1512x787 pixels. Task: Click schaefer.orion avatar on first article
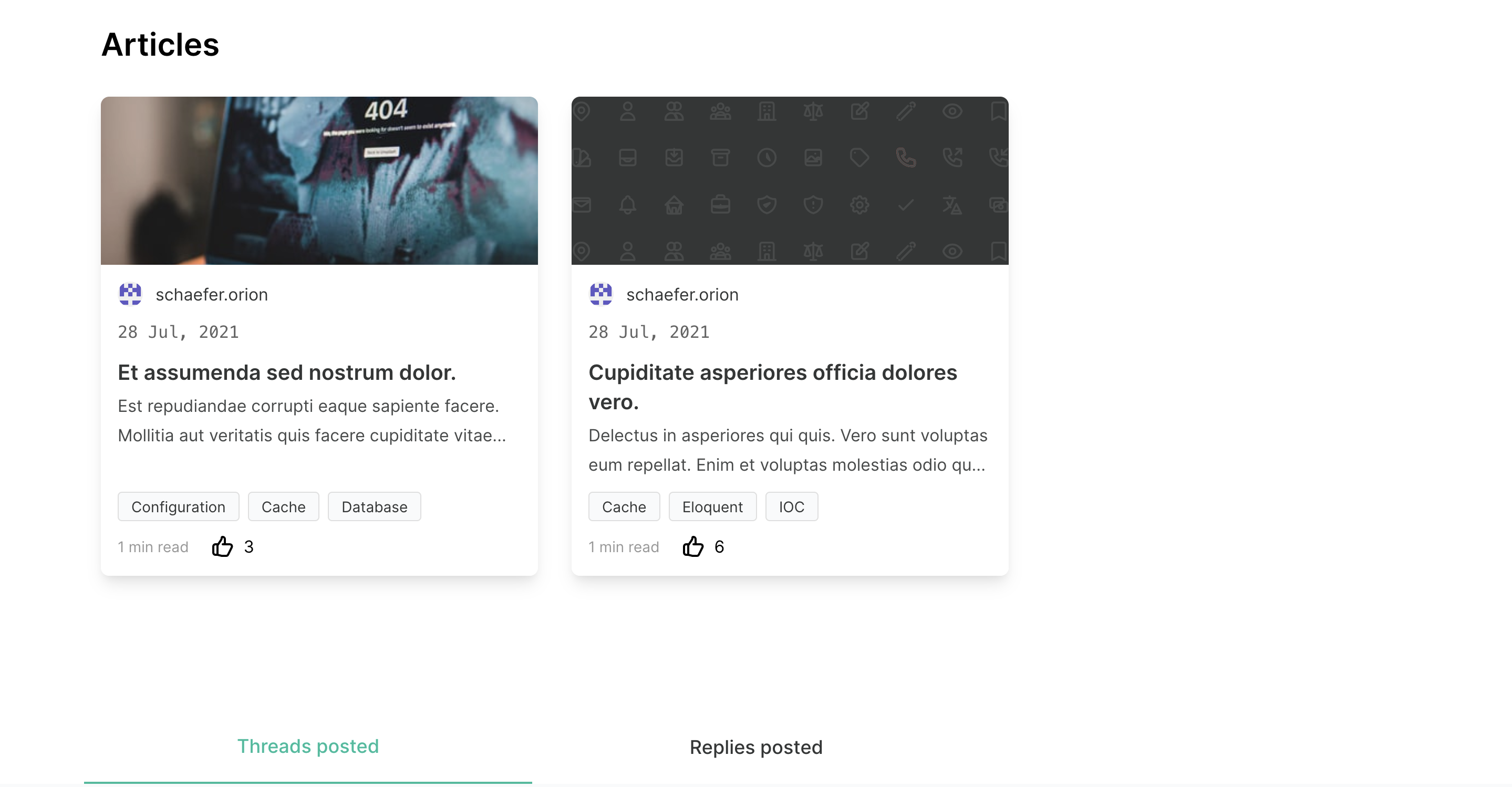pyautogui.click(x=130, y=294)
